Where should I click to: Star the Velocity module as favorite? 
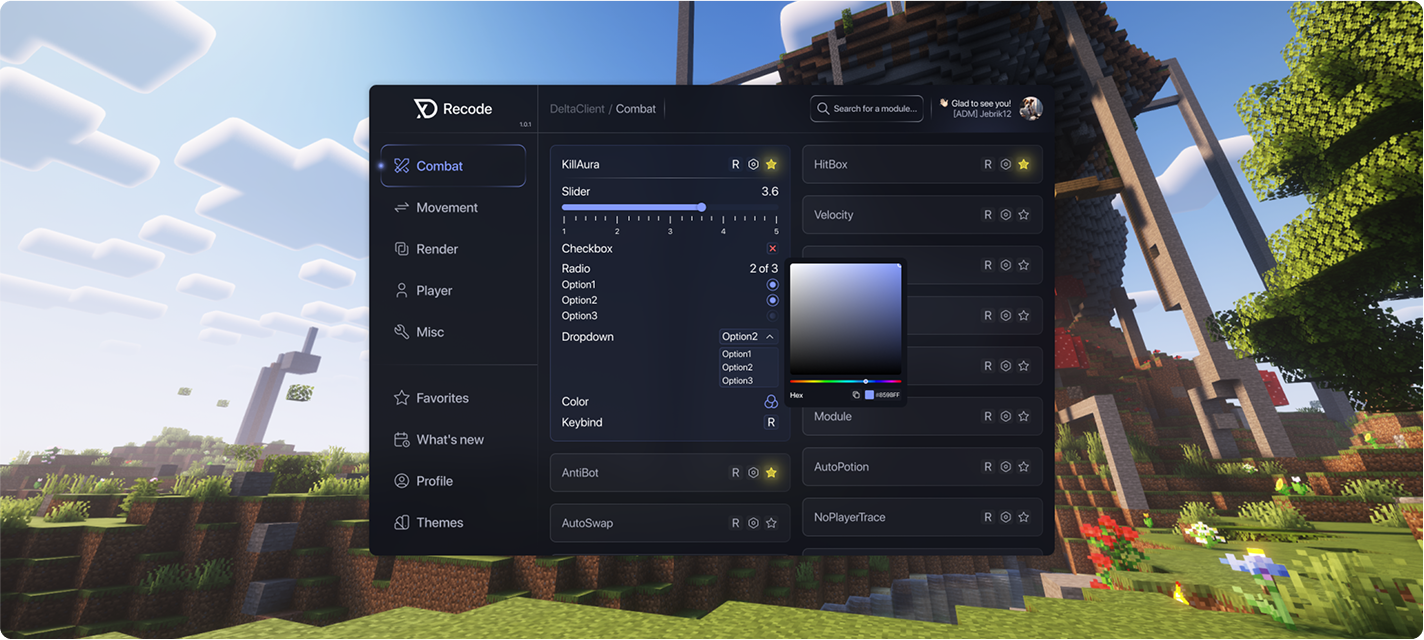pos(1023,215)
